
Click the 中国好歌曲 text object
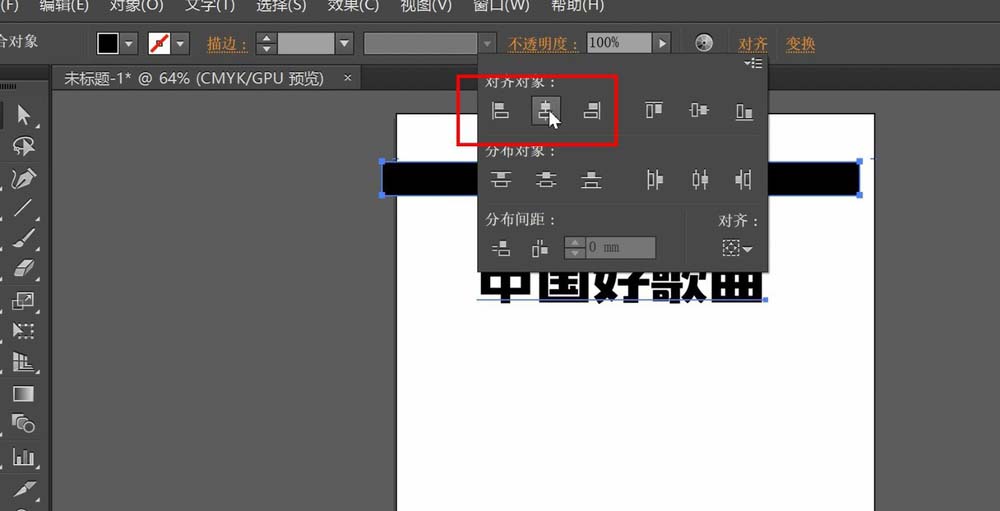click(x=621, y=286)
